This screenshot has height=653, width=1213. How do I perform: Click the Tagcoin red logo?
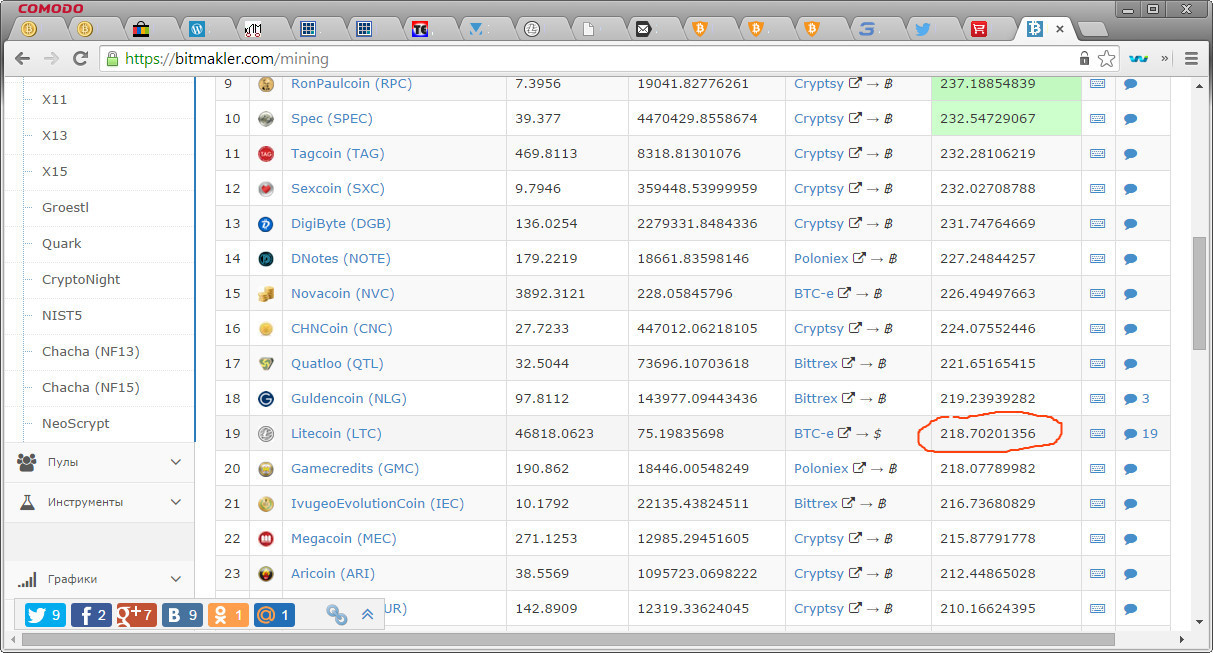coord(266,154)
